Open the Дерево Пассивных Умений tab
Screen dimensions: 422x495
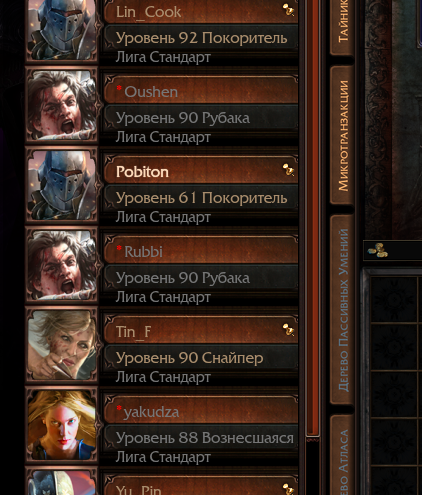[342, 309]
